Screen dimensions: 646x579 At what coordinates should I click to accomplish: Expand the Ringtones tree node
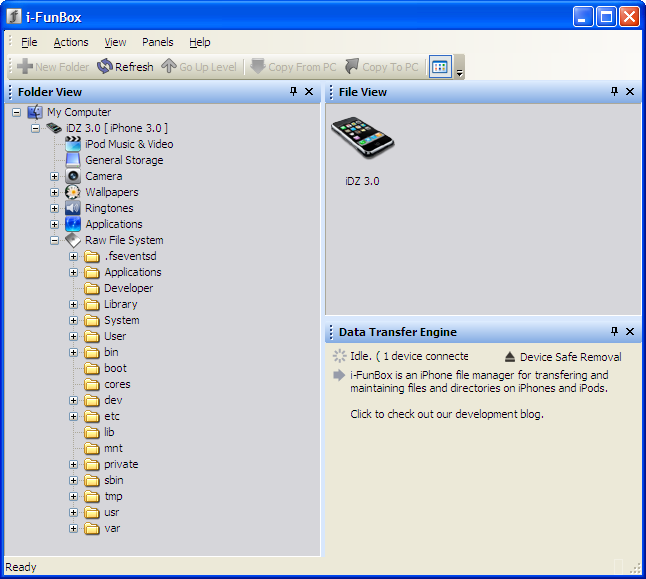[x=54, y=209]
